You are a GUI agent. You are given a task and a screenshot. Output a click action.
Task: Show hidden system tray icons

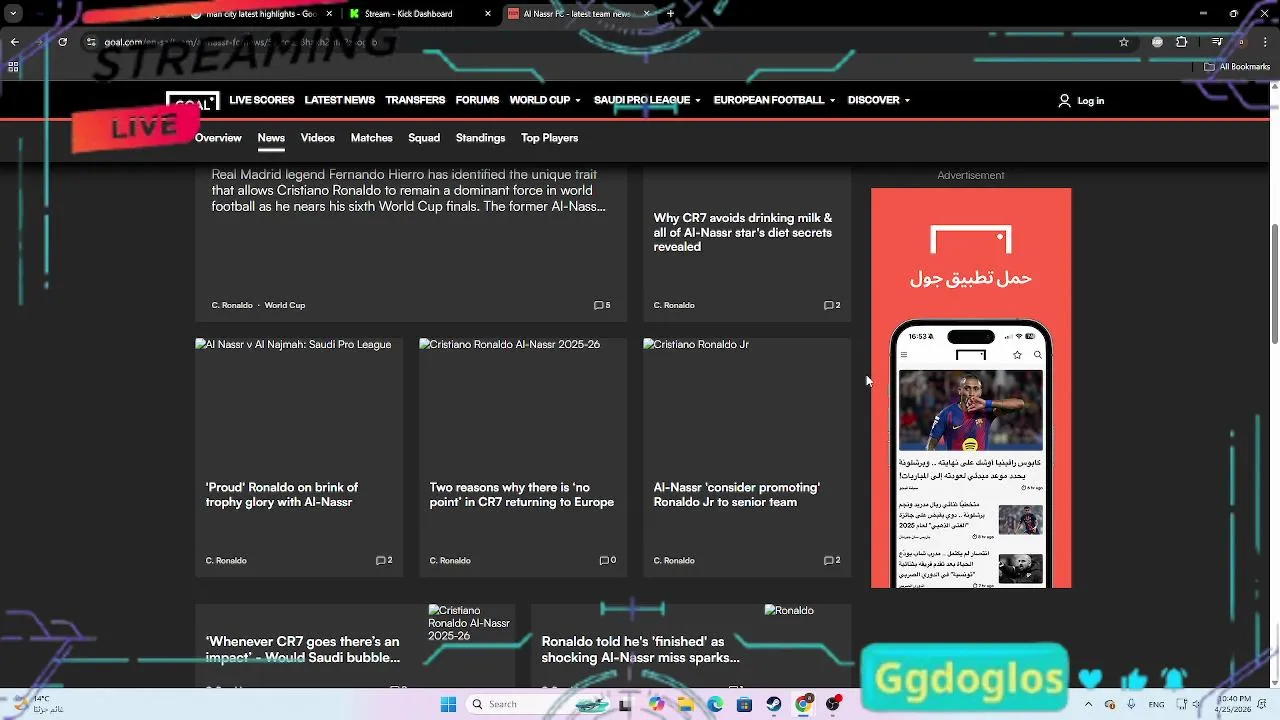(1089, 704)
